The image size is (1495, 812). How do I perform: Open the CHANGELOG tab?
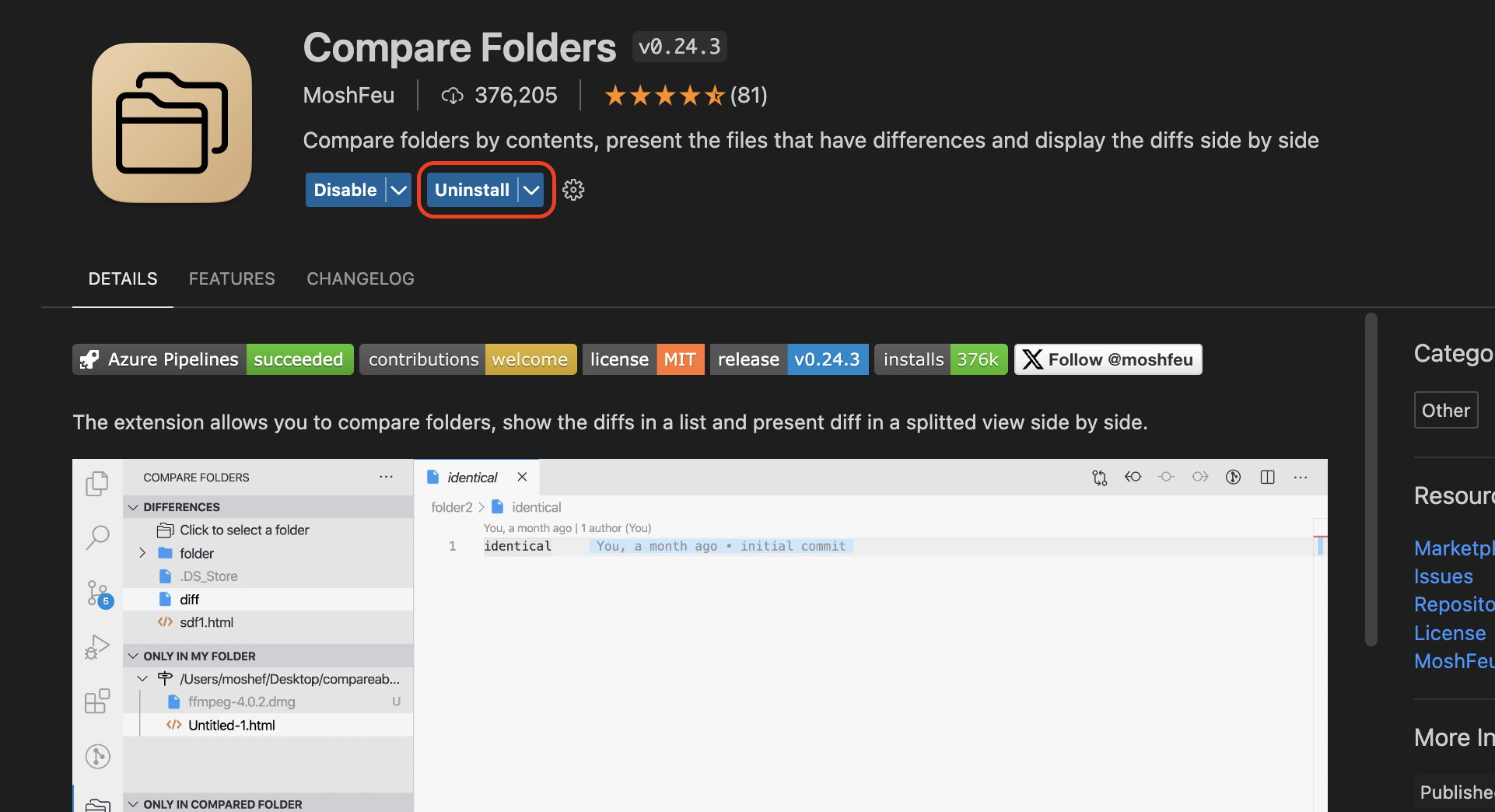[359, 278]
